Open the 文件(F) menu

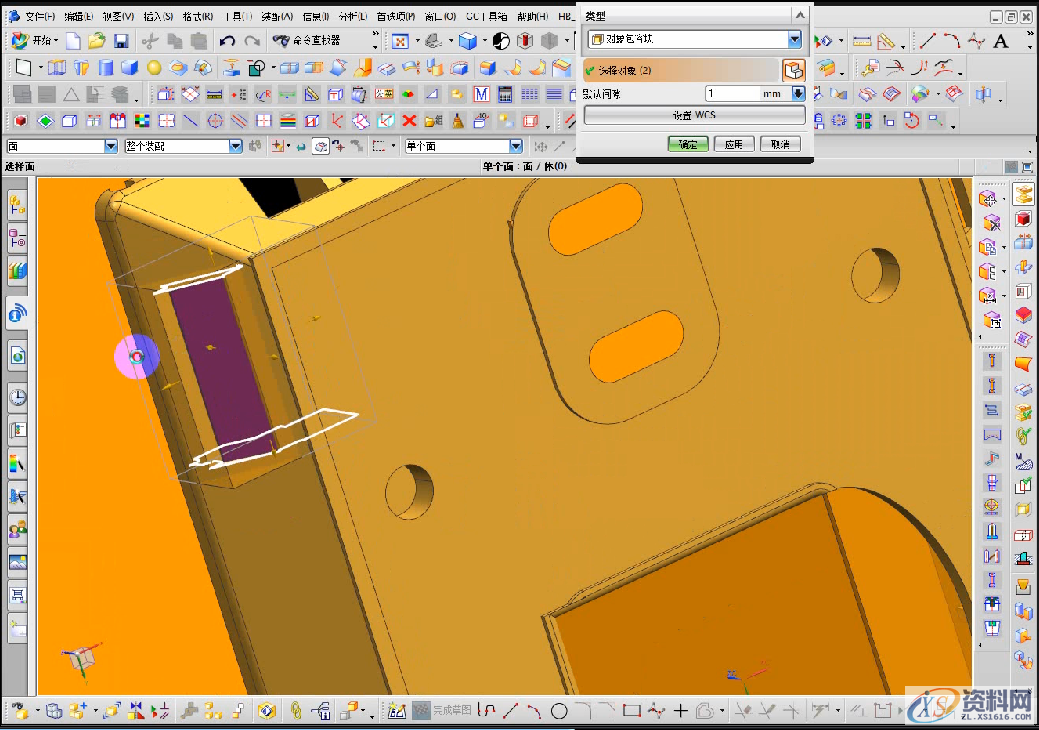[40, 17]
